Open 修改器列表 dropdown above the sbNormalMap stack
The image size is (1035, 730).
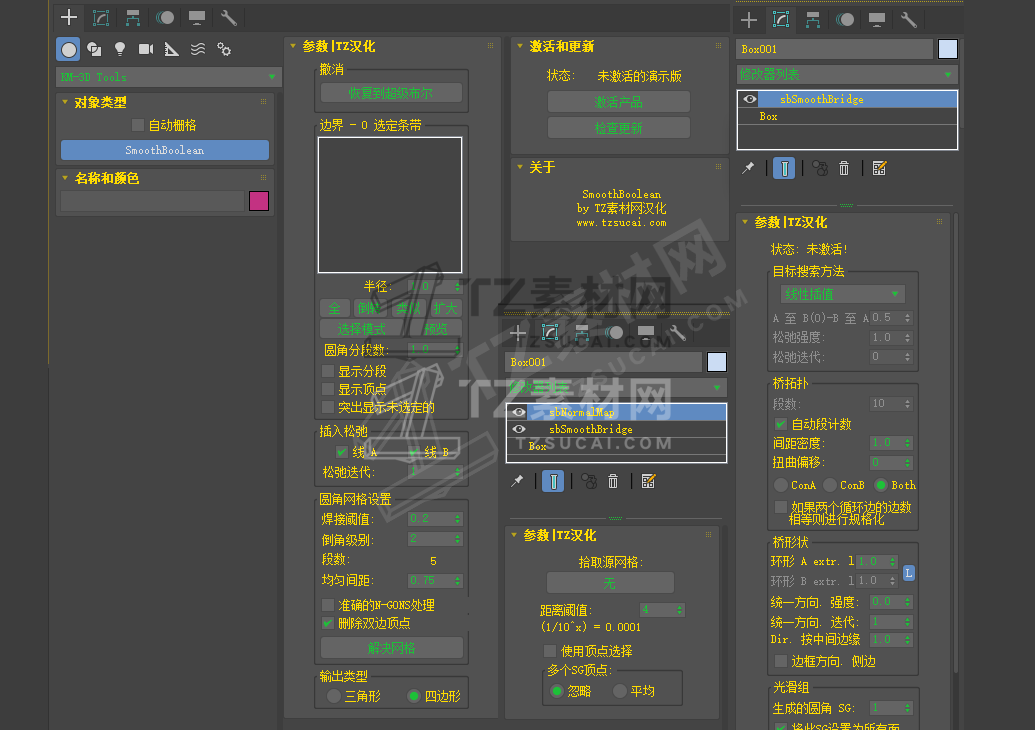click(617, 387)
